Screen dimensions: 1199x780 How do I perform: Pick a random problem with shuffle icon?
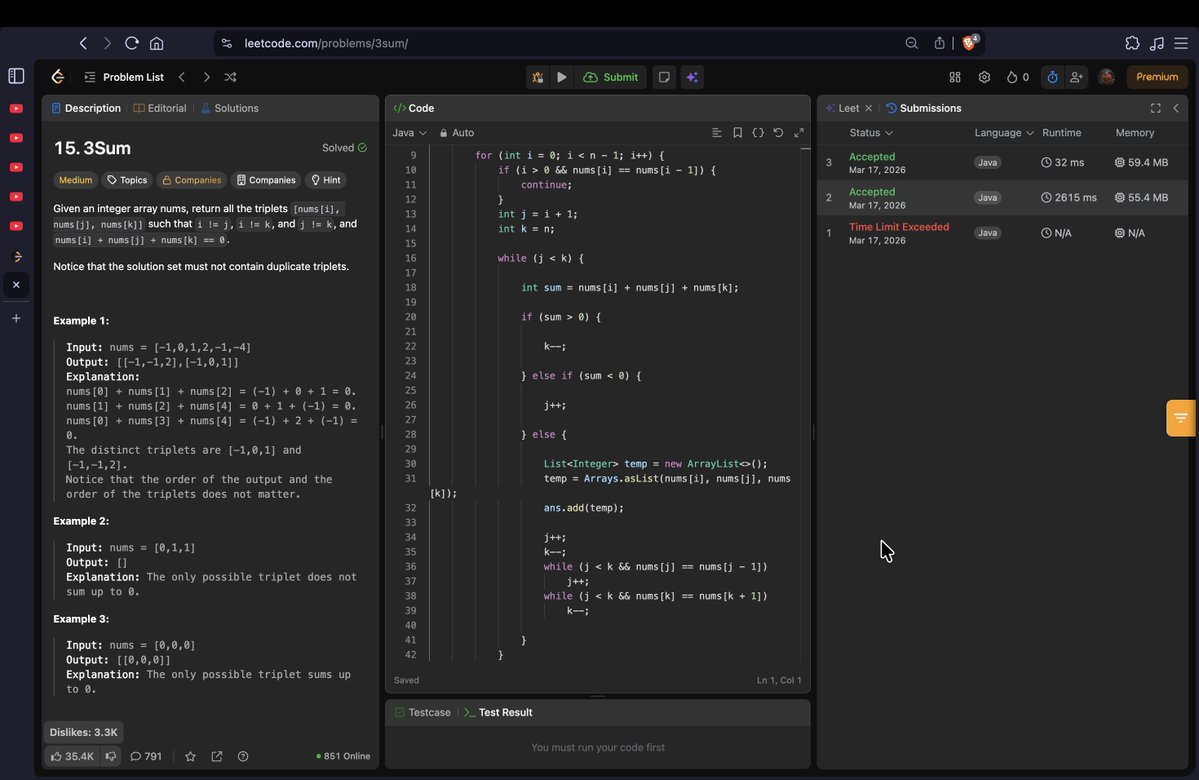tap(230, 77)
